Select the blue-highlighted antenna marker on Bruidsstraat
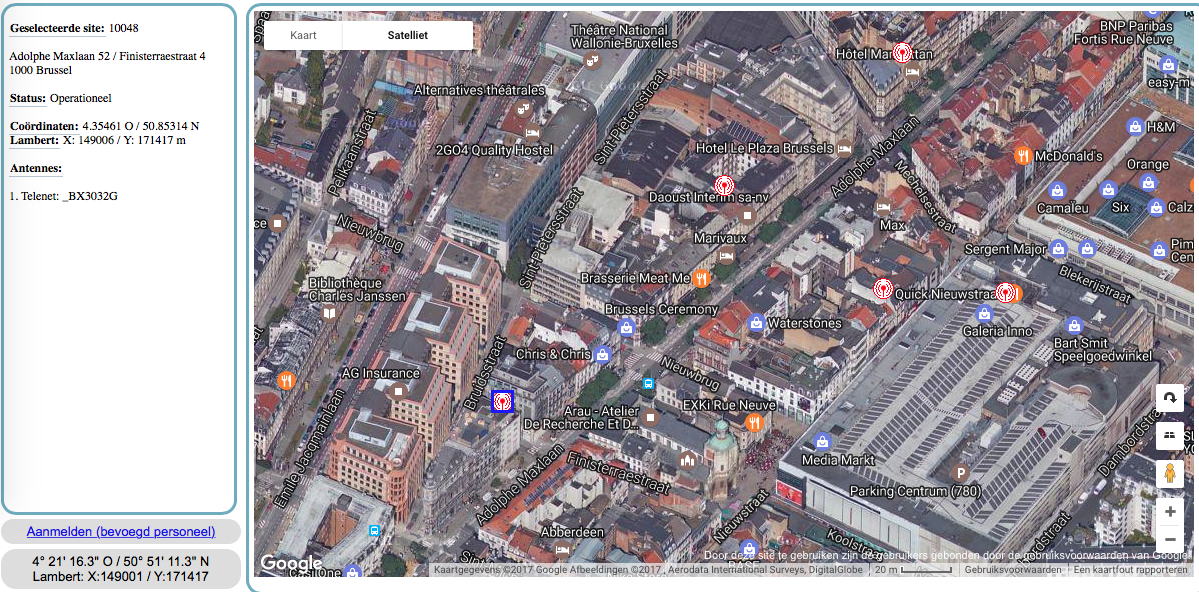The width and height of the screenshot is (1199, 592). click(x=502, y=401)
